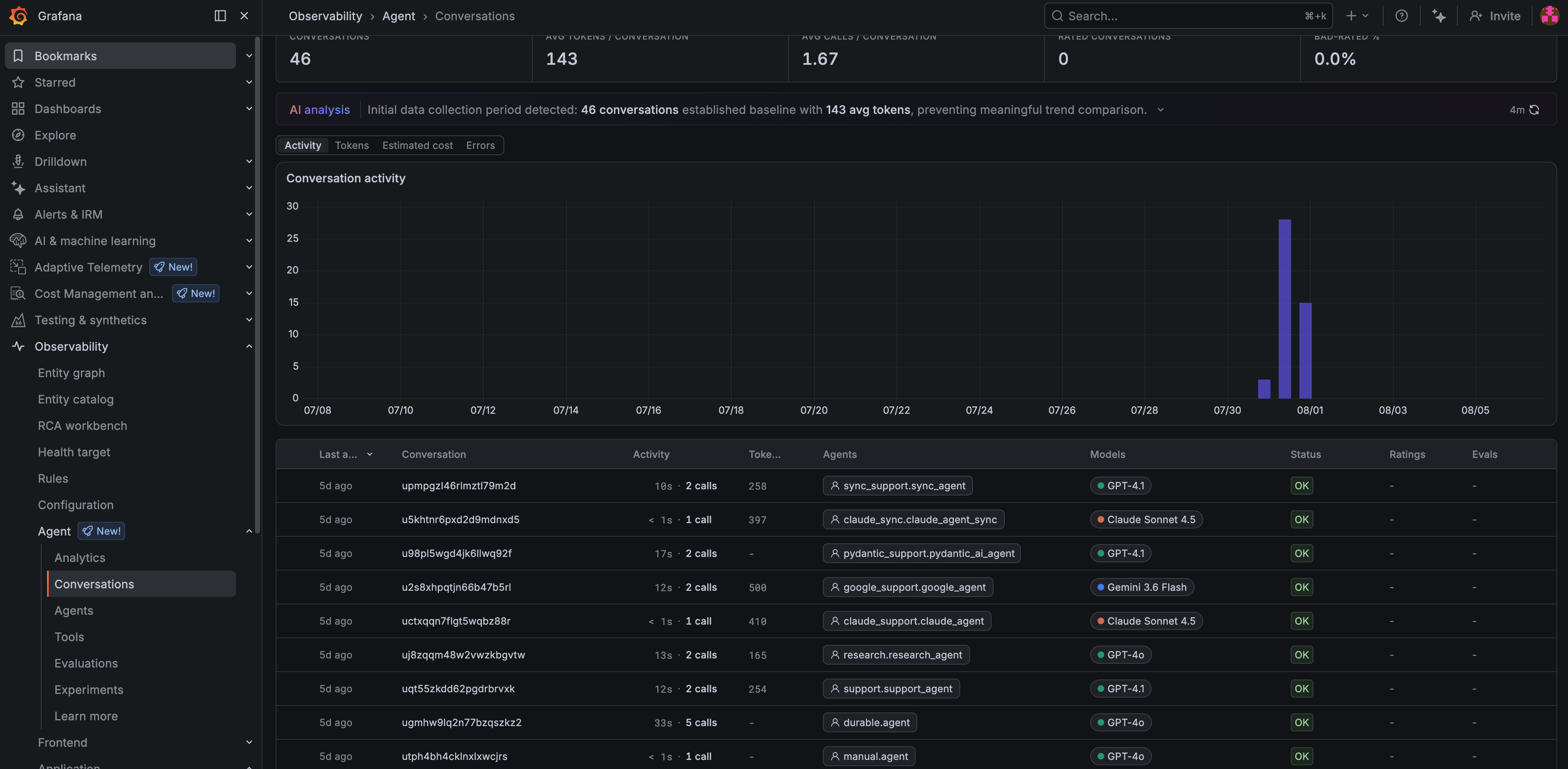Click the Gemini 3.6 Flash model chip
The height and width of the screenshot is (769, 1568).
pyautogui.click(x=1141, y=587)
